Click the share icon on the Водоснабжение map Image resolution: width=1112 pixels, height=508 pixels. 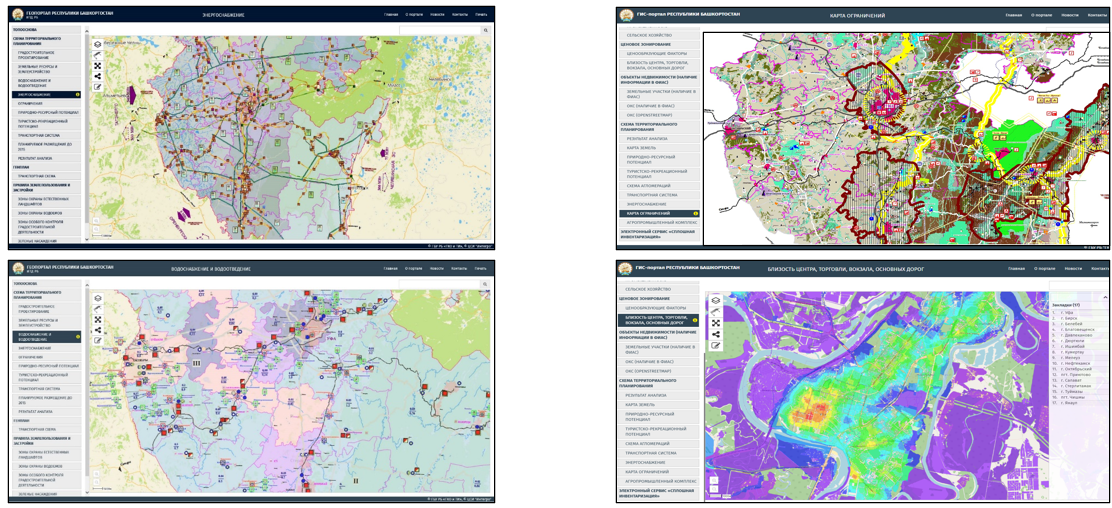point(98,330)
